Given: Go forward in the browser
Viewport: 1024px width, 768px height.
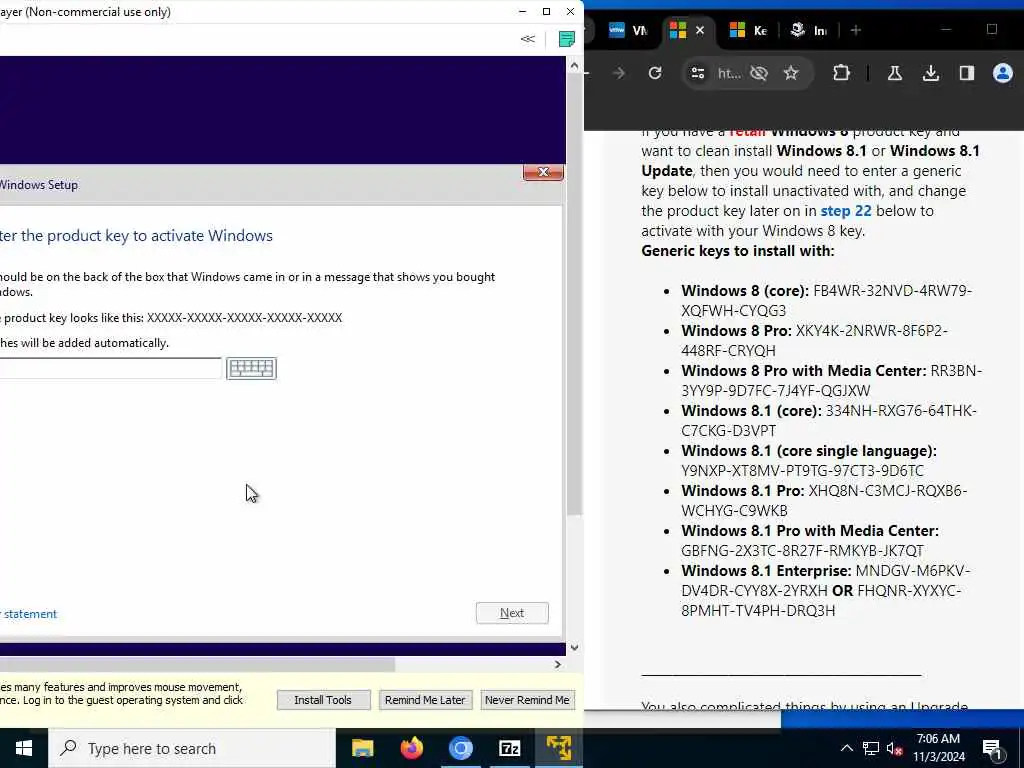Looking at the screenshot, I should pyautogui.click(x=618, y=73).
